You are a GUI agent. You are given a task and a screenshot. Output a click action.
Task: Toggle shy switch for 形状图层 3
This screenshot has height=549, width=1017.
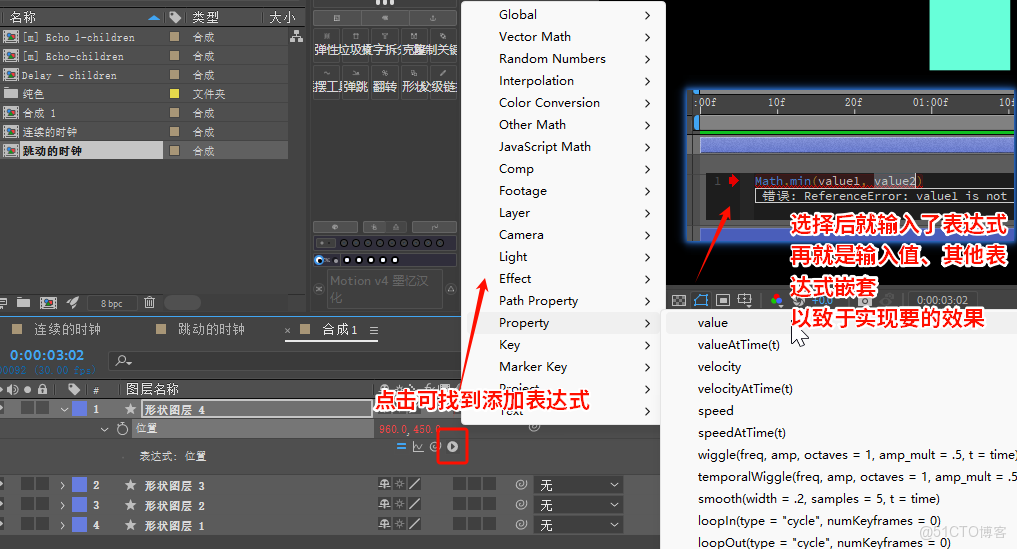coord(384,484)
